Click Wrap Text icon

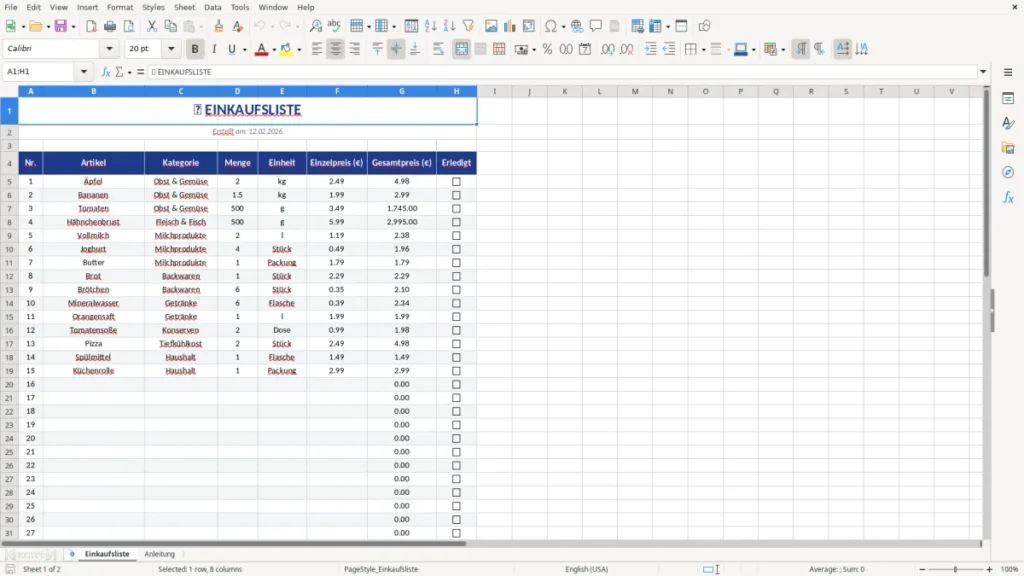tap(438, 49)
